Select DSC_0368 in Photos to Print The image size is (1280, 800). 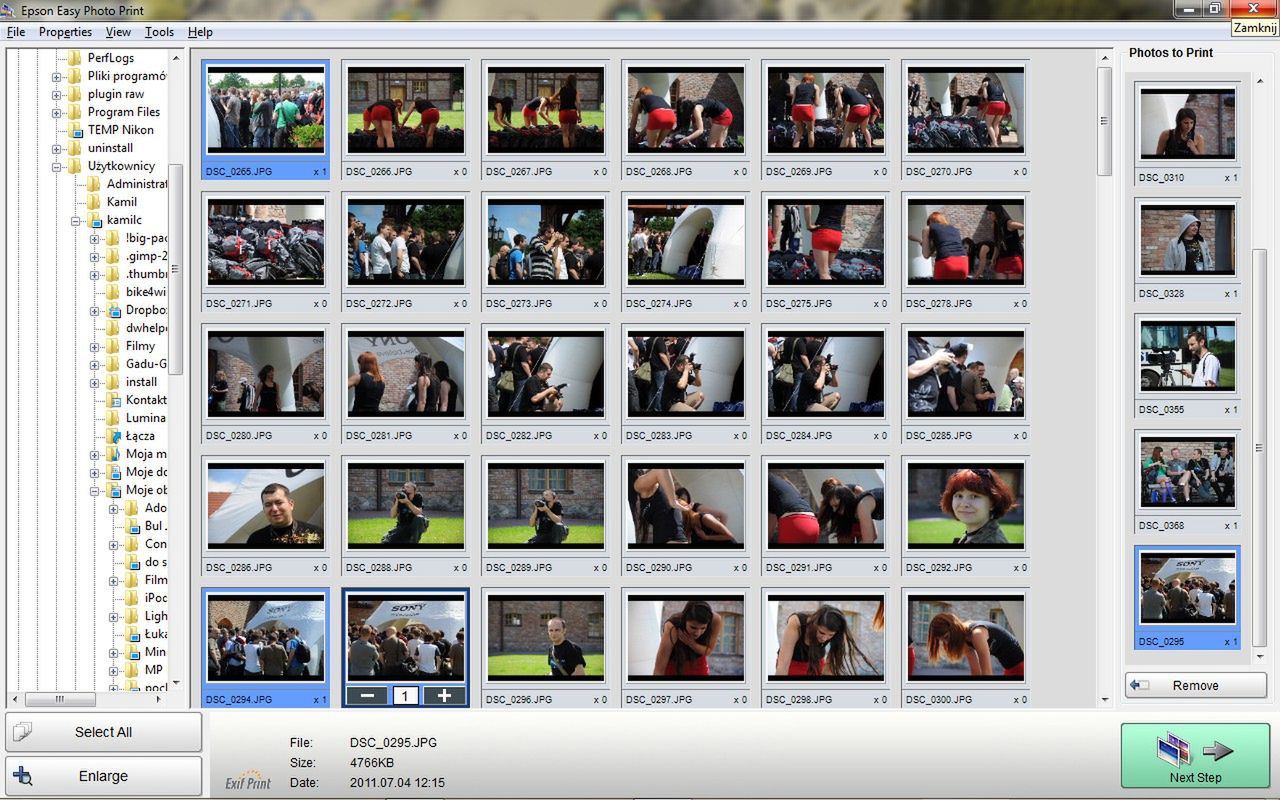tap(1188, 483)
